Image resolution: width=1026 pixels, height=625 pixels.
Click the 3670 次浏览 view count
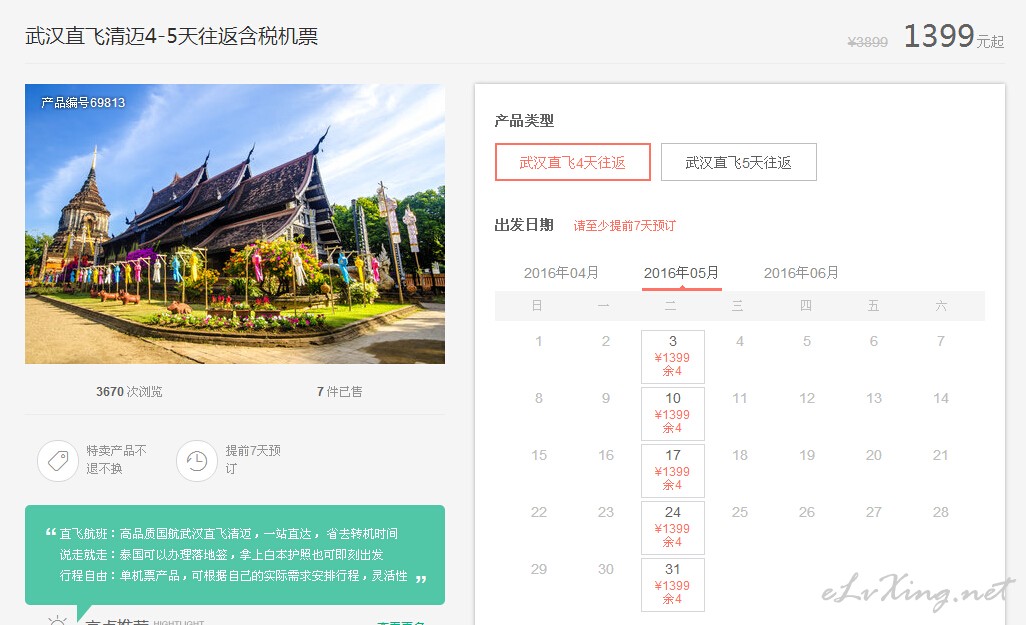129,391
